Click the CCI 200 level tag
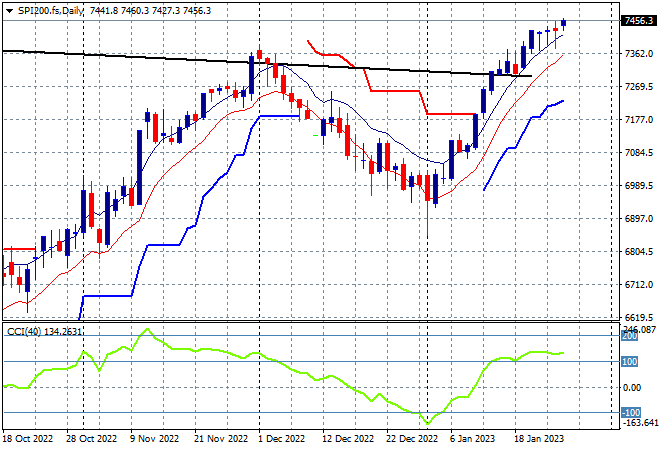Image resolution: width=660 pixels, height=450 pixels. pos(630,336)
